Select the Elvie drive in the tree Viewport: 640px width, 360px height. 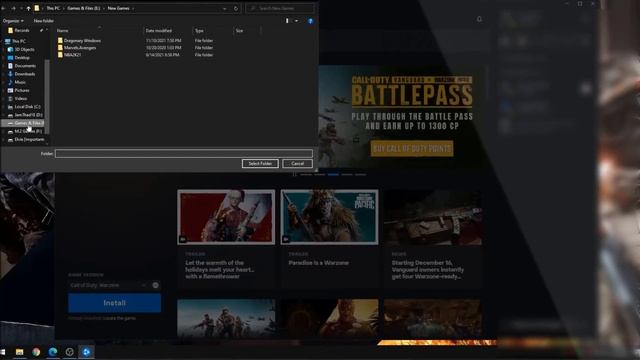pyautogui.click(x=29, y=140)
